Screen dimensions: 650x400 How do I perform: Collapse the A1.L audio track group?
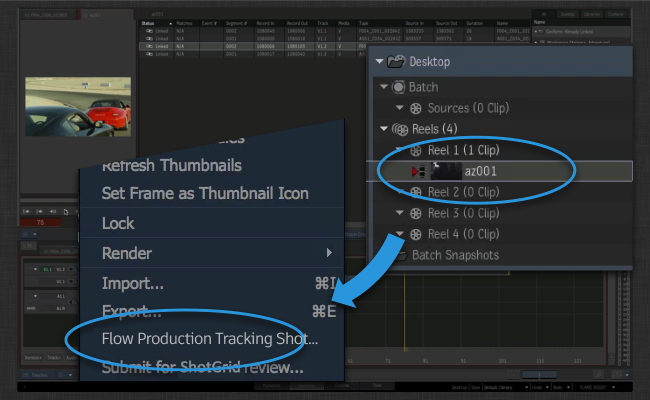tap(35, 296)
